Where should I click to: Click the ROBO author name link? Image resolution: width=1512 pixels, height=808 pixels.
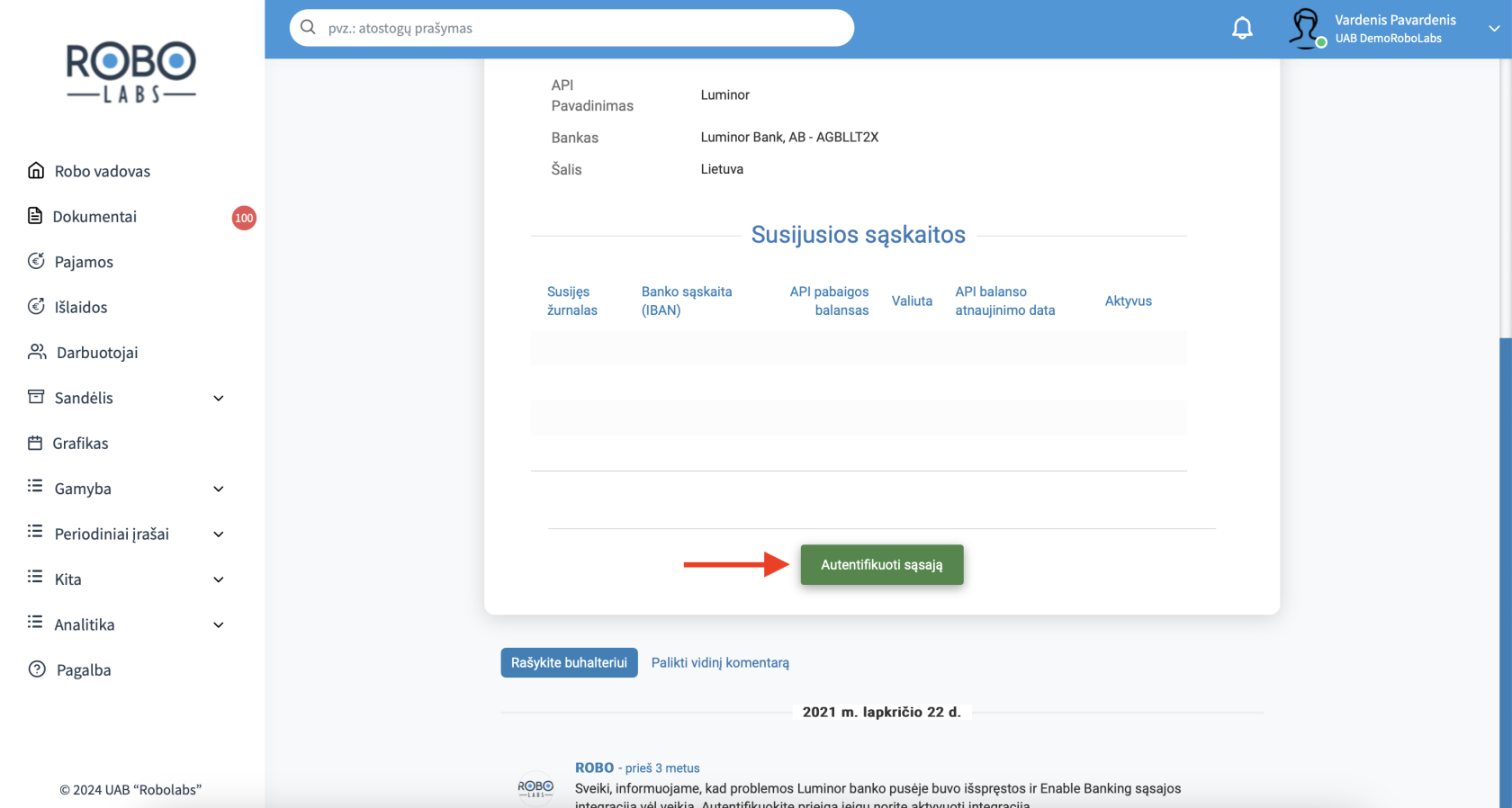click(x=594, y=768)
